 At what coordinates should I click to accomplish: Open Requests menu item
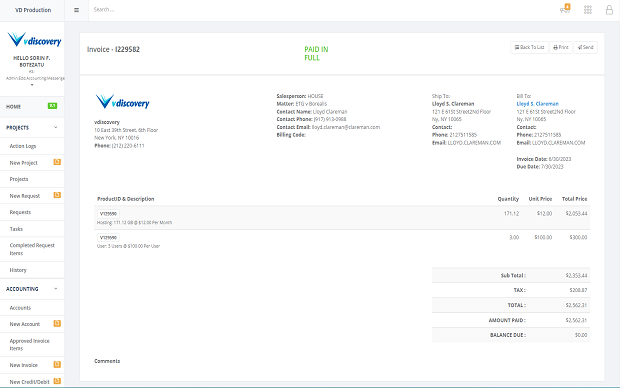pos(20,212)
